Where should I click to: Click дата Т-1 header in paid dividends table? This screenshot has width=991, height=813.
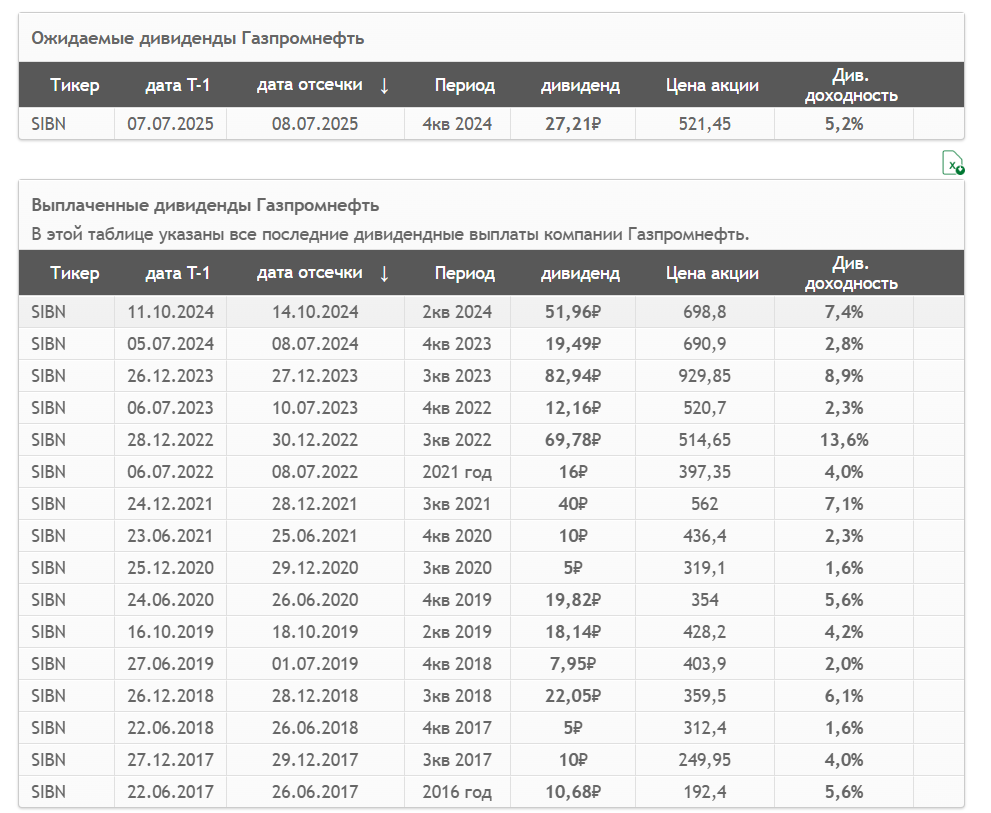[178, 273]
